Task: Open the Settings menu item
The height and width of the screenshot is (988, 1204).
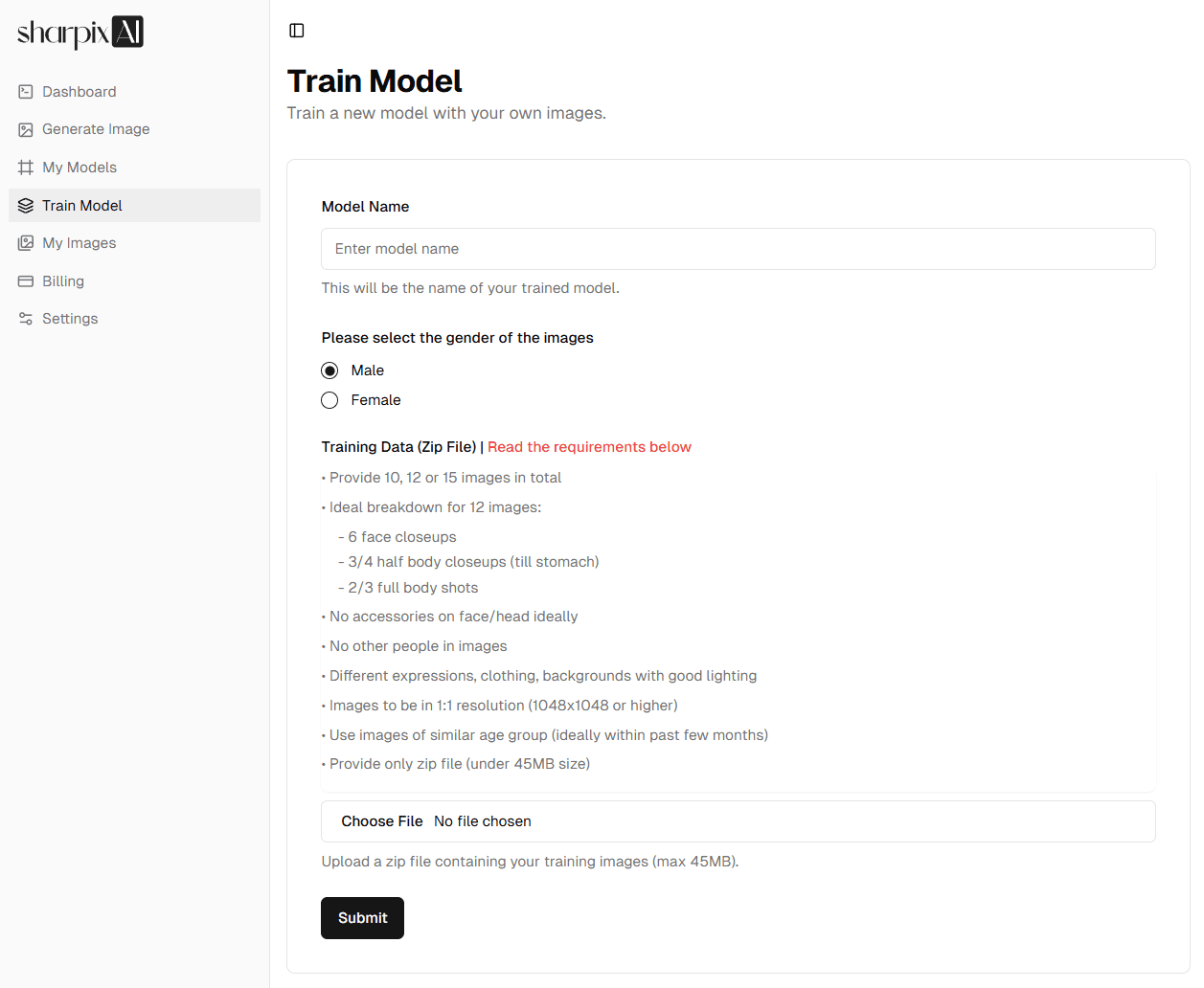Action: coord(70,319)
